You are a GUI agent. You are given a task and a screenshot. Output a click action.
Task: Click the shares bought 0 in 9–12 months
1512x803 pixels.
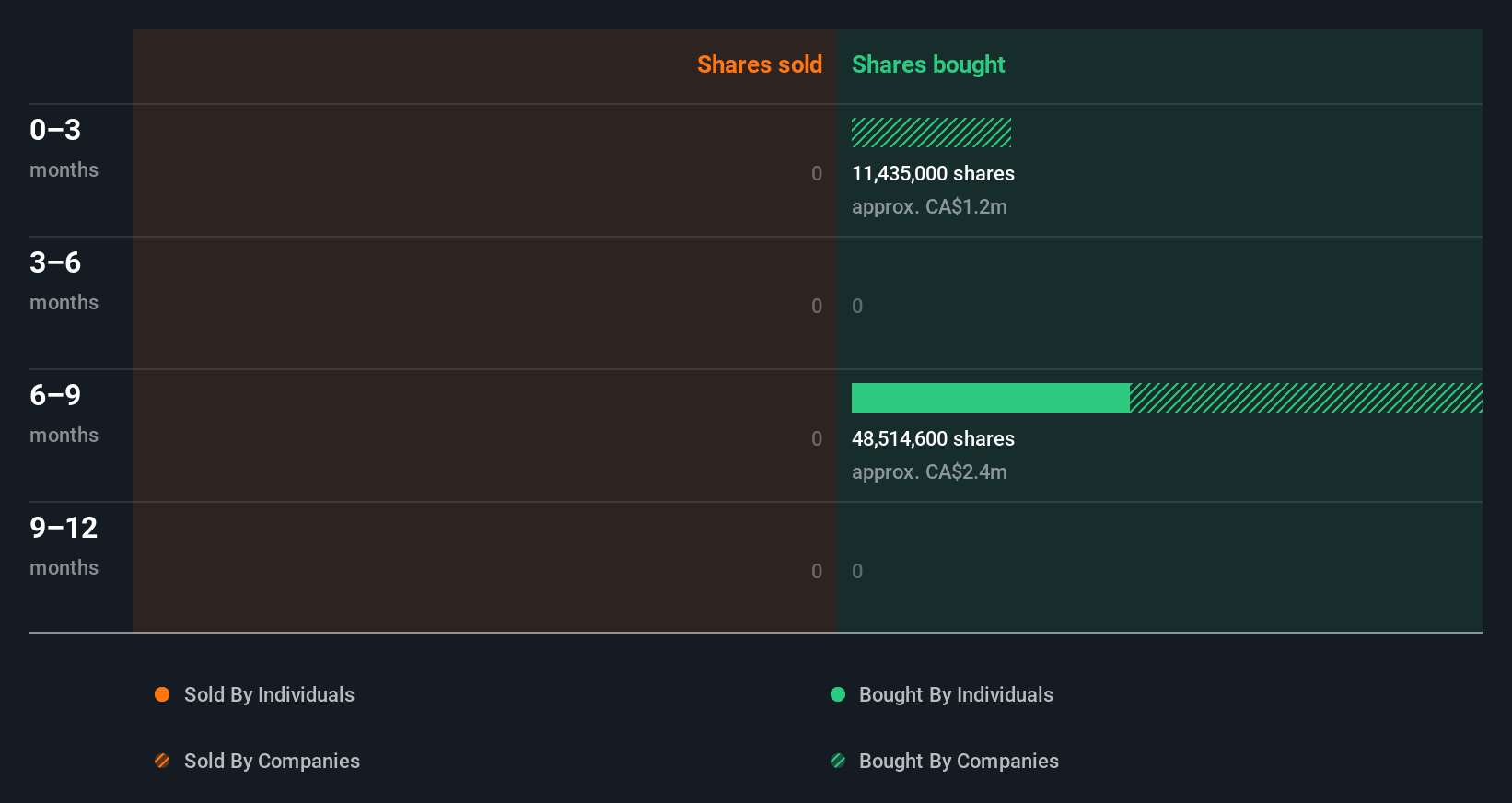(857, 571)
